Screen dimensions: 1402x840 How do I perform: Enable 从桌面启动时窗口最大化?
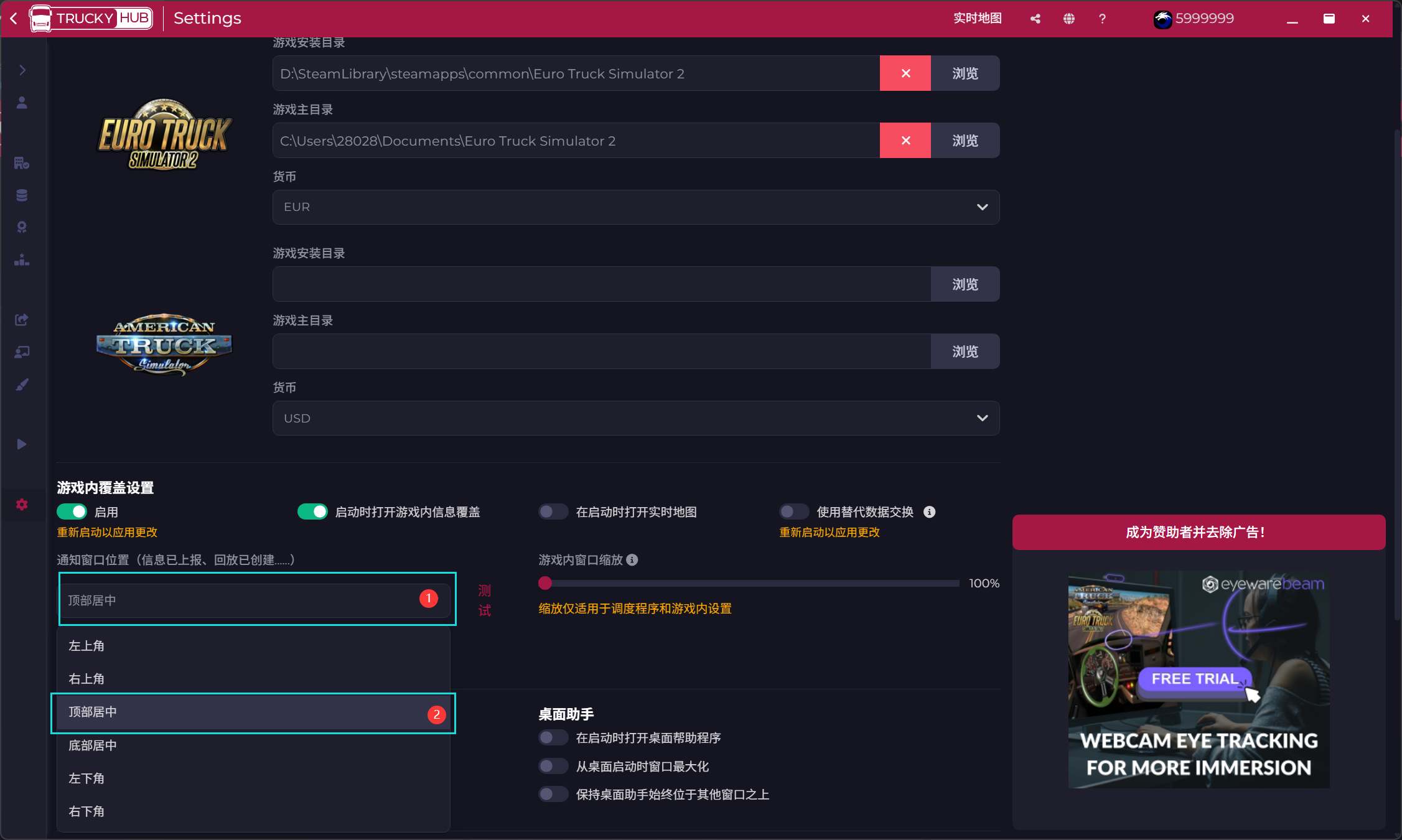tap(553, 766)
